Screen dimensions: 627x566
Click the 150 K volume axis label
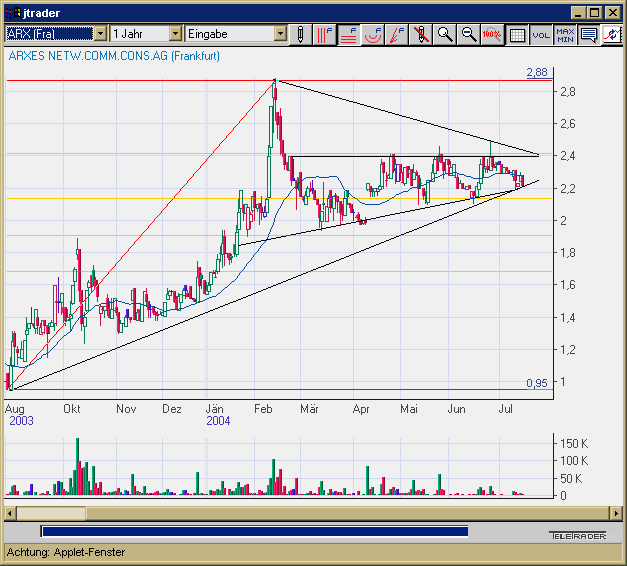point(574,444)
